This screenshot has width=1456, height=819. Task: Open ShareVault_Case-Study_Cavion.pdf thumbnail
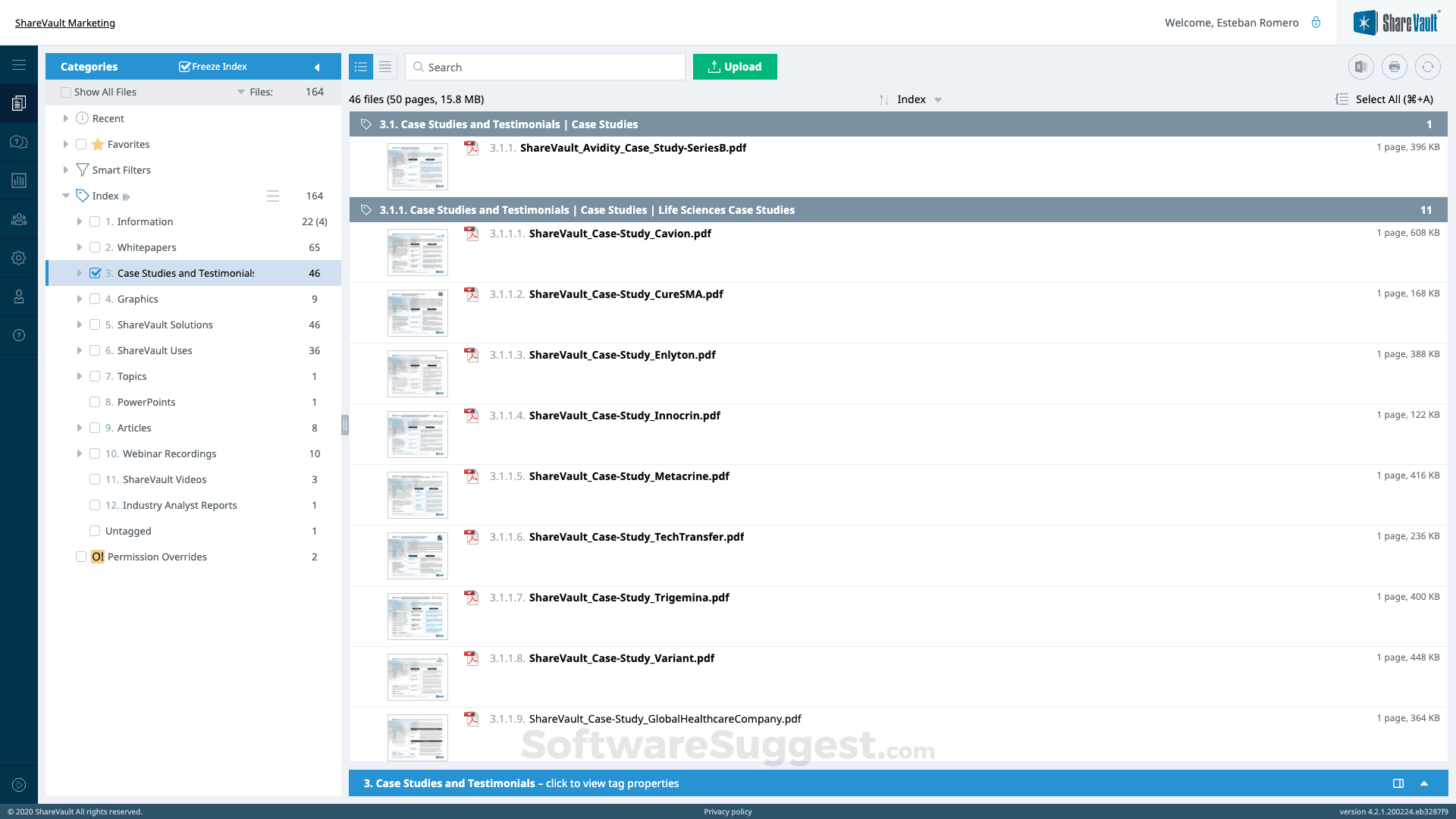tap(417, 253)
